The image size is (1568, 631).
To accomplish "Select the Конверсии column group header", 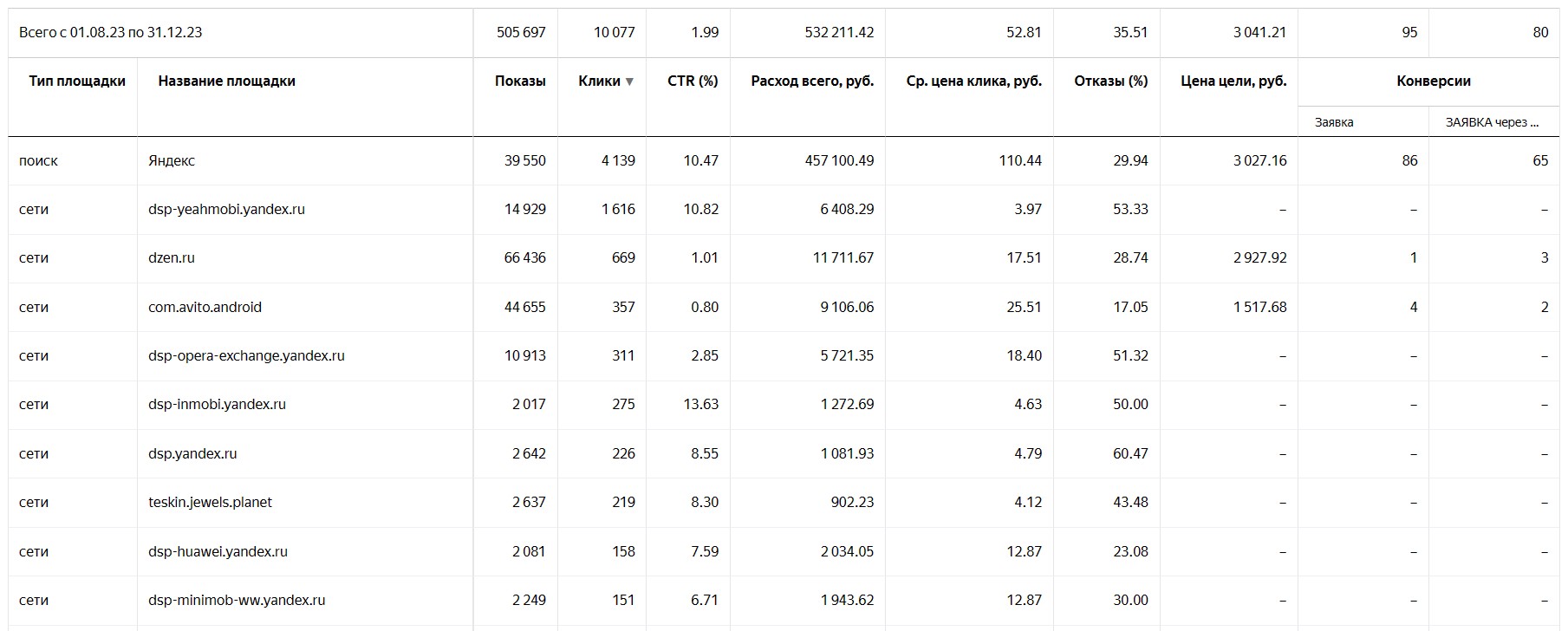I will [x=1434, y=81].
